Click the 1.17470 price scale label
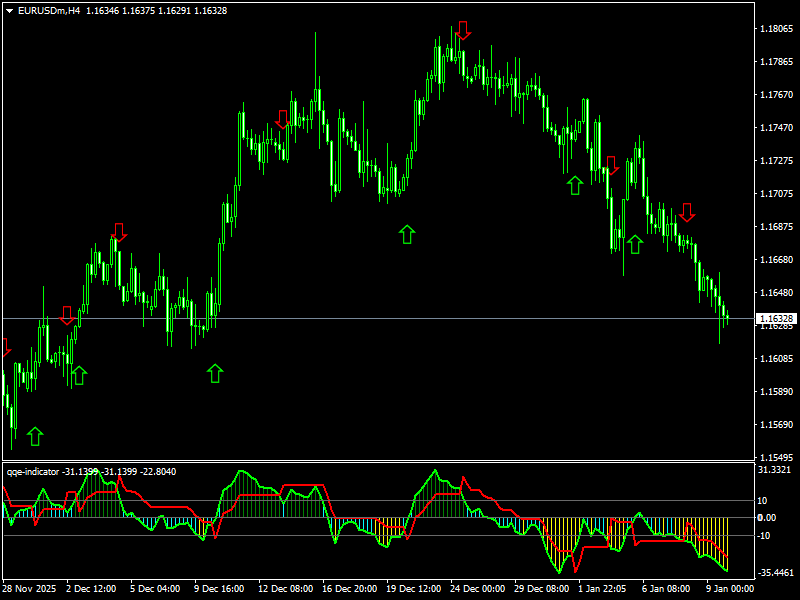 pyautogui.click(x=777, y=128)
